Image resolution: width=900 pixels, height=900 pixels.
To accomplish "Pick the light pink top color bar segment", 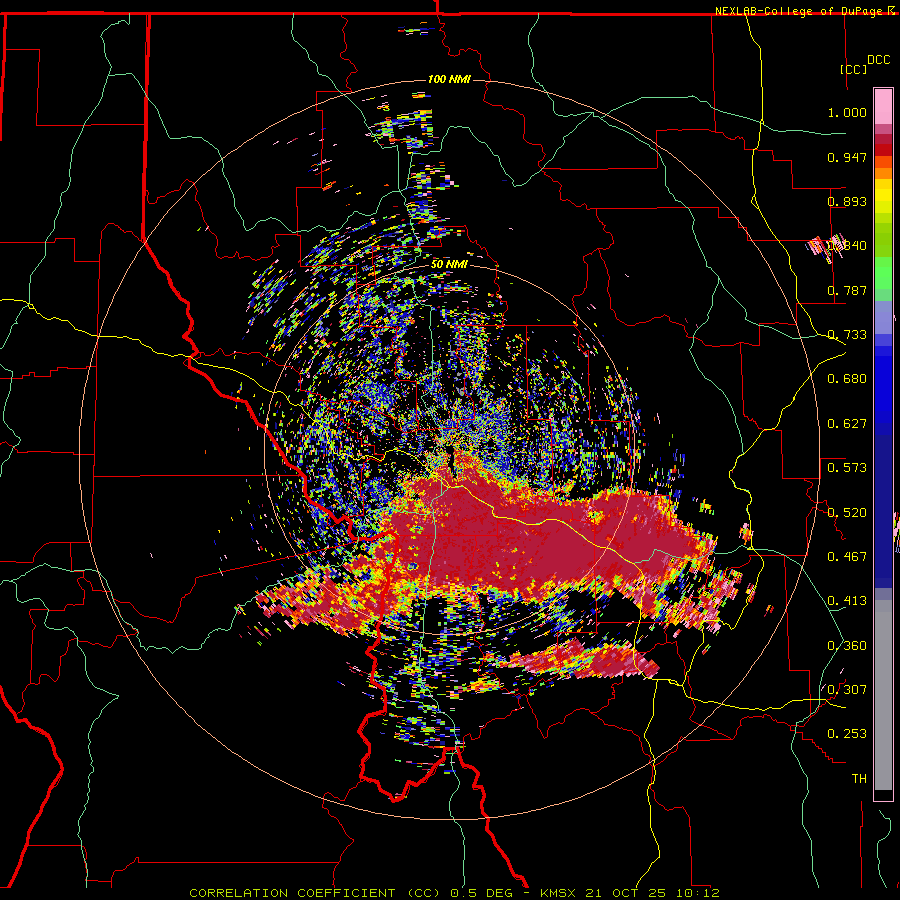I will click(x=883, y=107).
